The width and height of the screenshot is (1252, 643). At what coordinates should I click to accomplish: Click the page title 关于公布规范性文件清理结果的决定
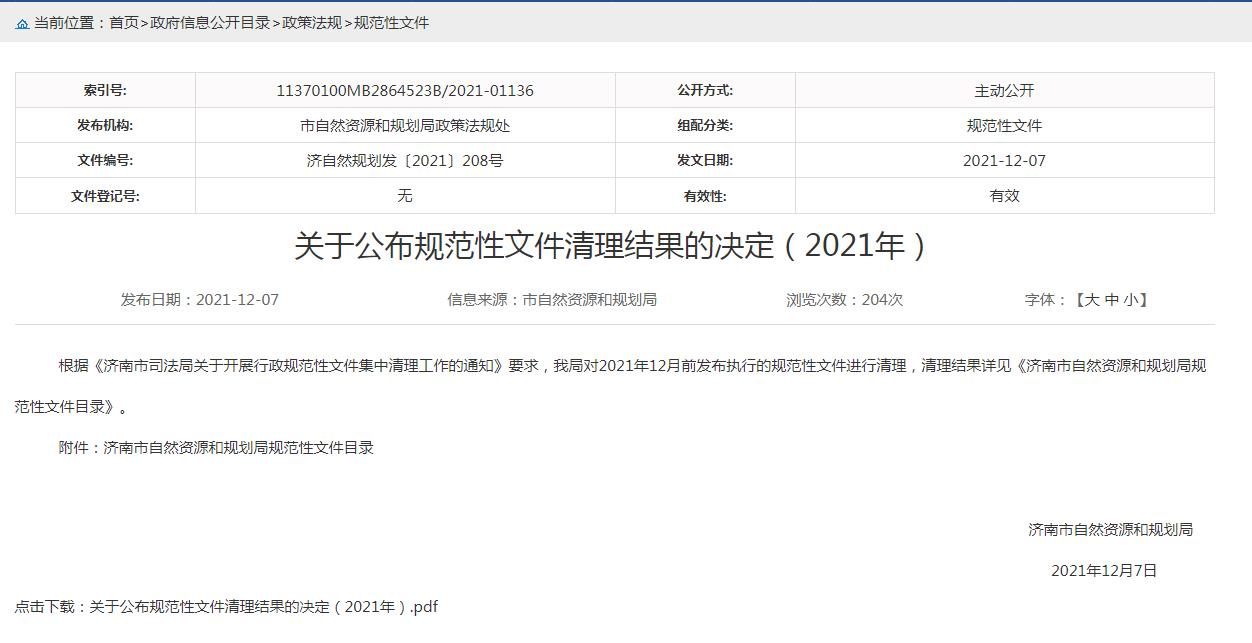point(612,246)
